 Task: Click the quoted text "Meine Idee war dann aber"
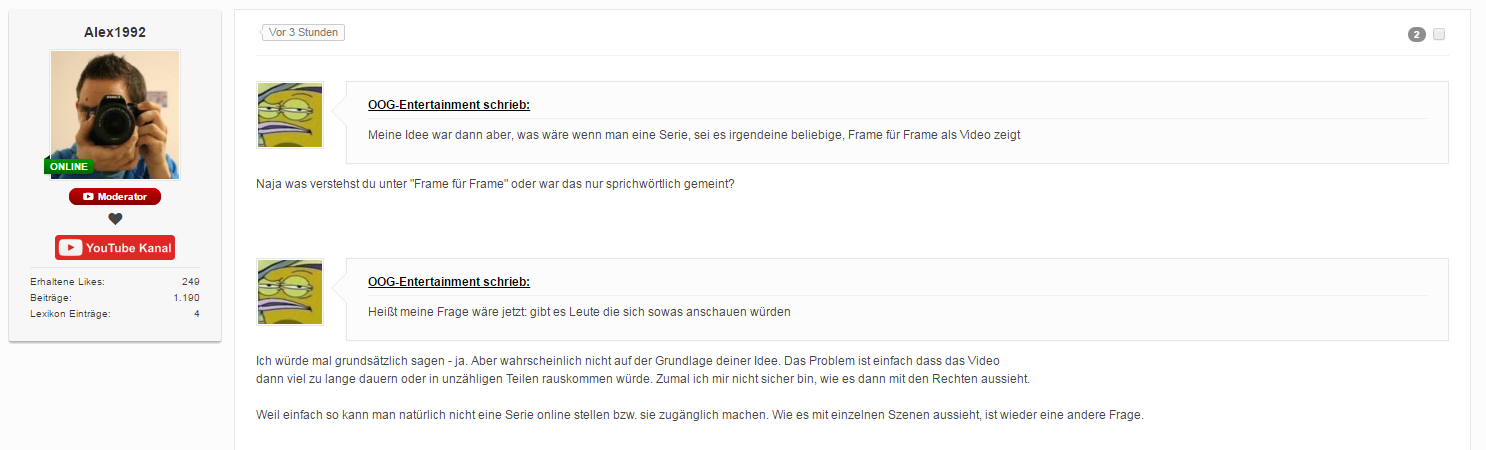[694, 135]
